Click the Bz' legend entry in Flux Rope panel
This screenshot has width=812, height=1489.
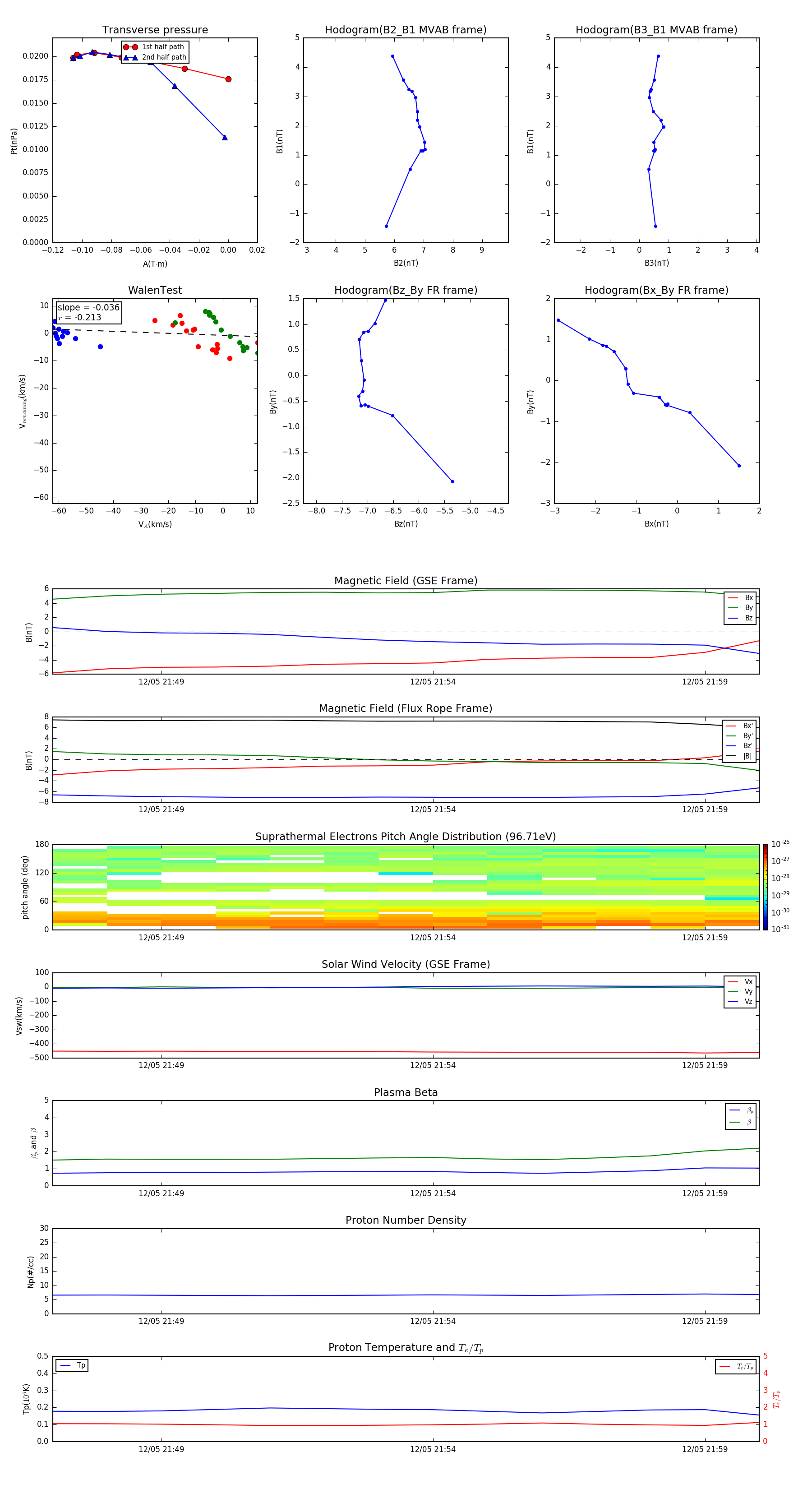(x=739, y=746)
